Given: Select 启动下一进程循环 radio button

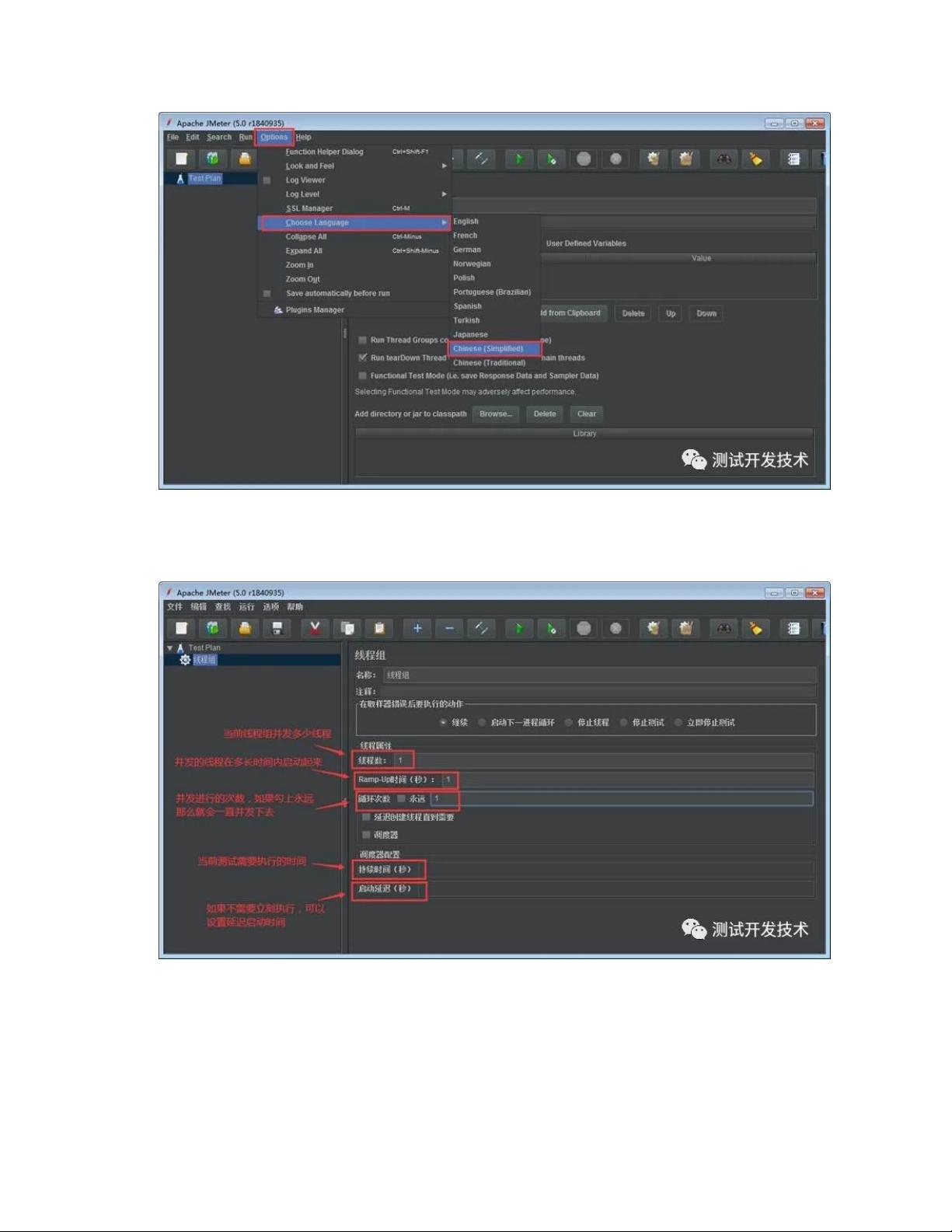Looking at the screenshot, I should point(482,722).
